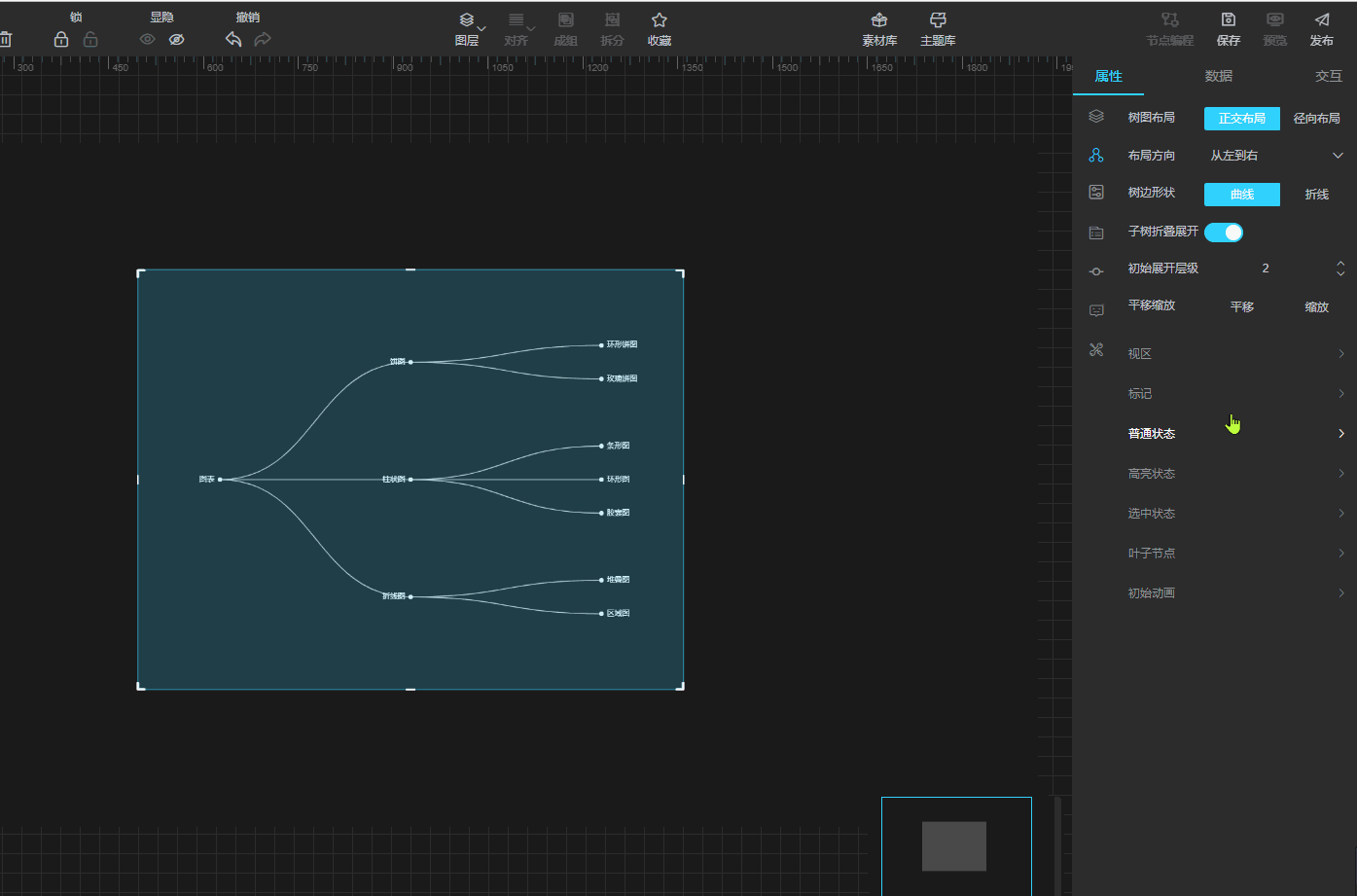
Task: Click the 玫瑰饼图 leaf node
Action: (619, 378)
